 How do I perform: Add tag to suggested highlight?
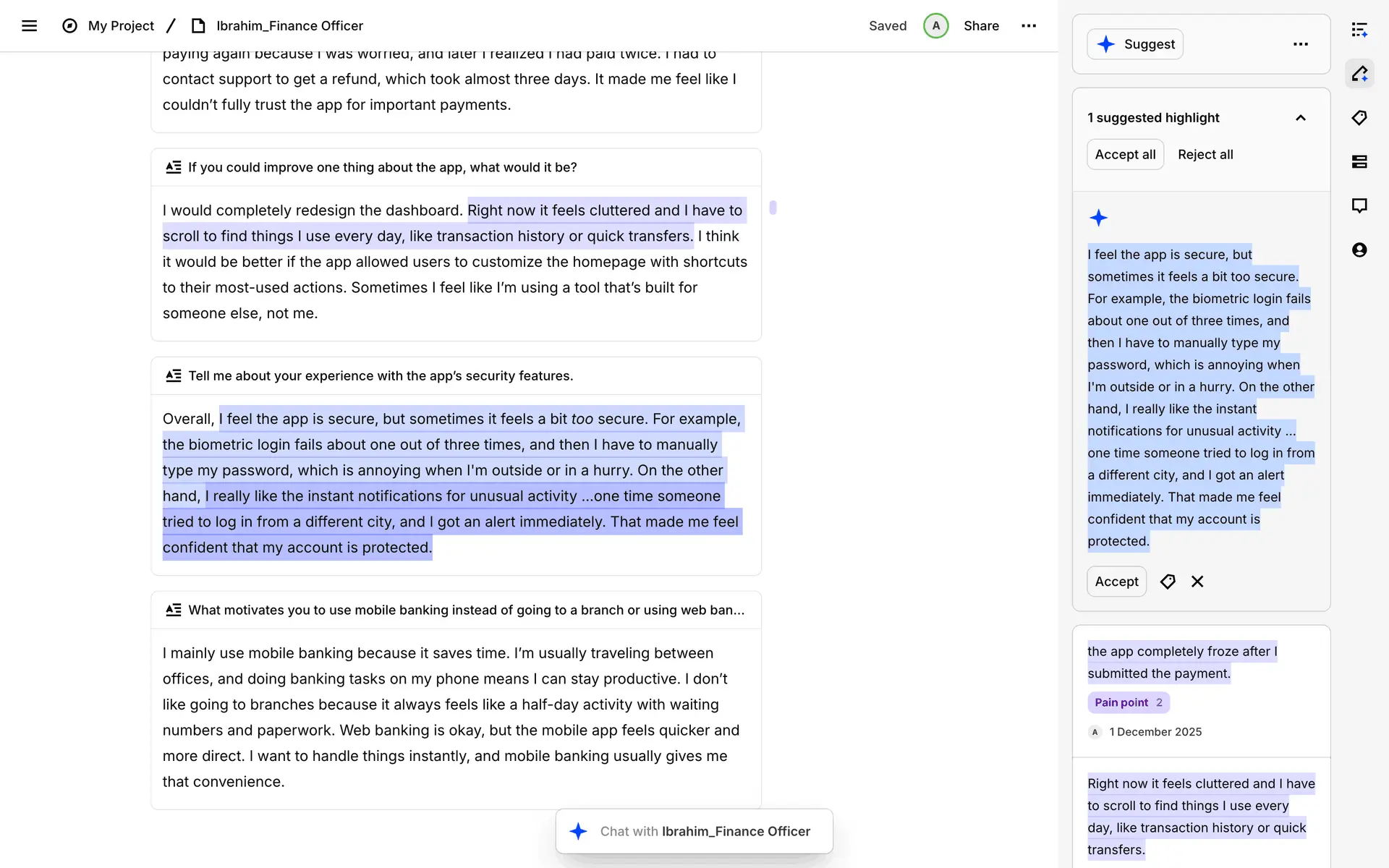tap(1168, 582)
